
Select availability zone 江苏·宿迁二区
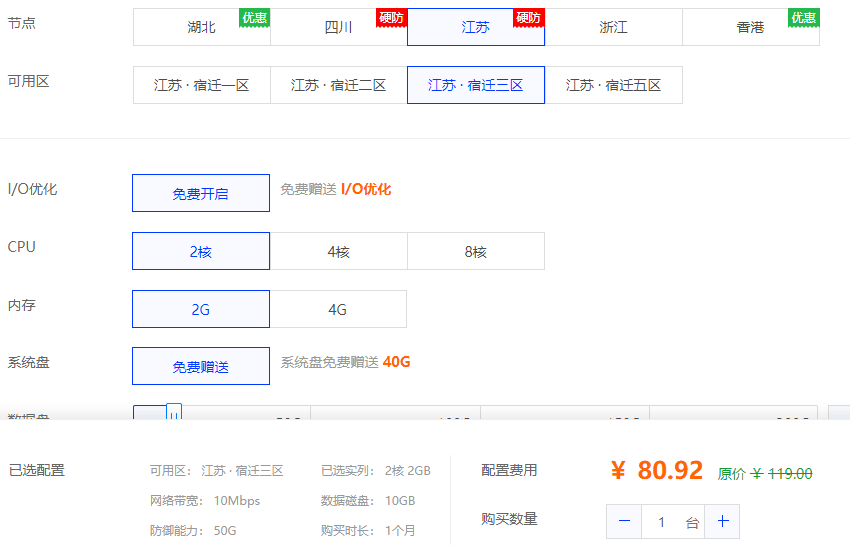point(339,85)
